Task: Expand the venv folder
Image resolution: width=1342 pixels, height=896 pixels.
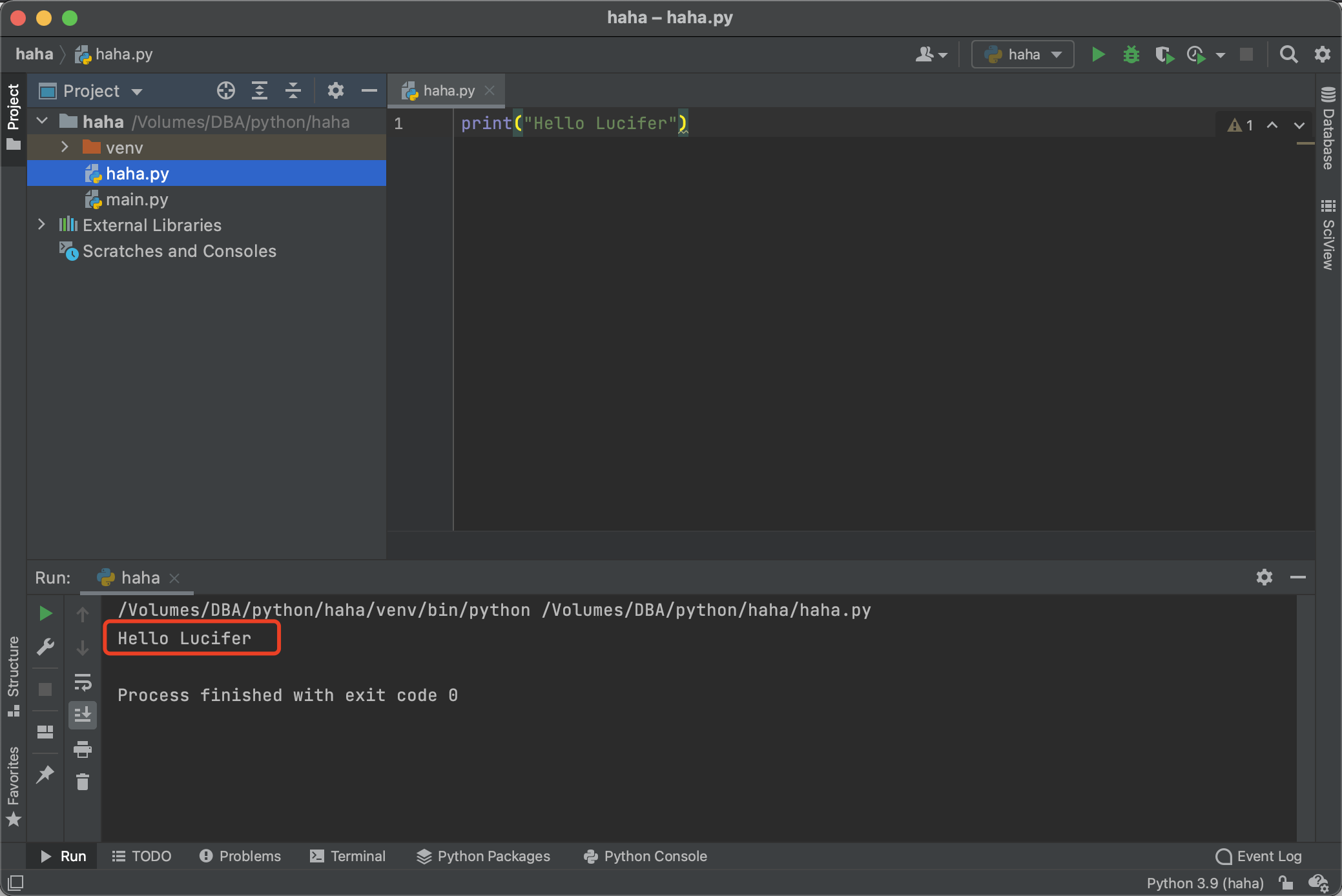Action: 65,147
